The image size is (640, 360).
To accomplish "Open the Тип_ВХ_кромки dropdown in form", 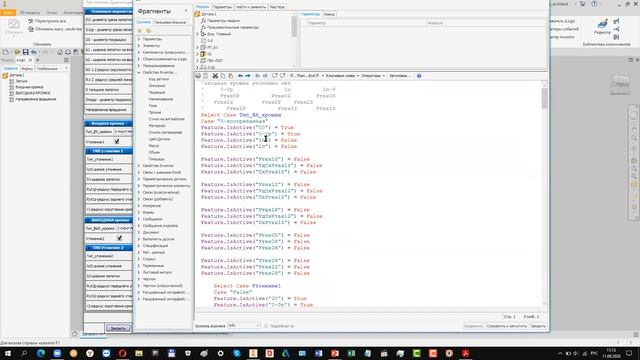I will pos(122,132).
